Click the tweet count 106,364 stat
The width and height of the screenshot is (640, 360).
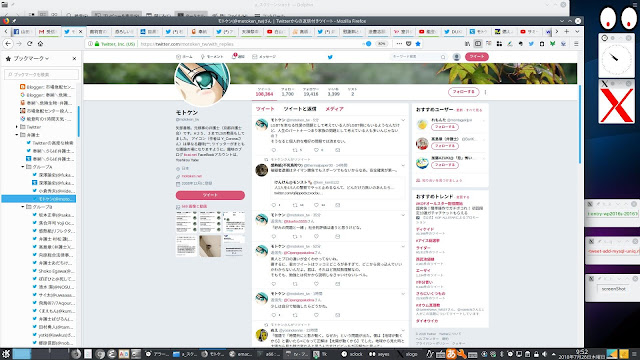click(264, 92)
